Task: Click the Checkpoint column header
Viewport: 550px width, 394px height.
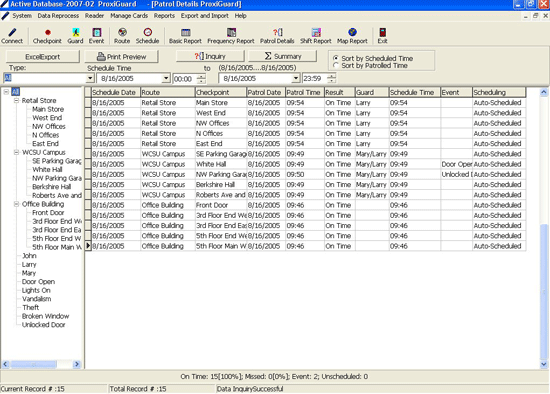Action: point(221,92)
